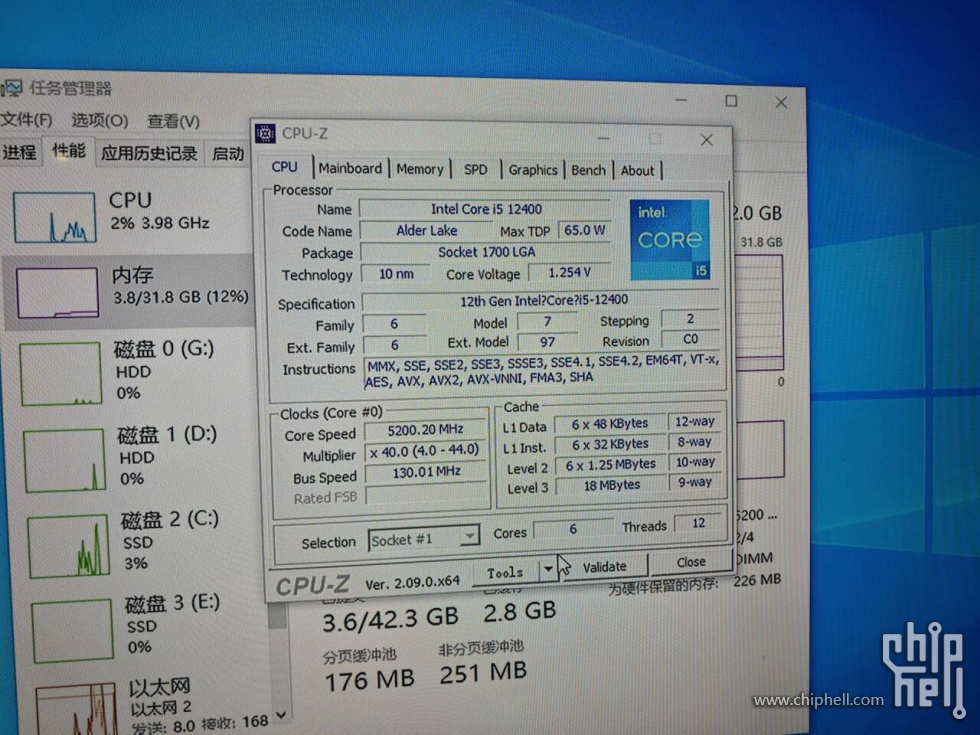Click the Close button in CPU-Z
This screenshot has height=735, width=980.
691,562
